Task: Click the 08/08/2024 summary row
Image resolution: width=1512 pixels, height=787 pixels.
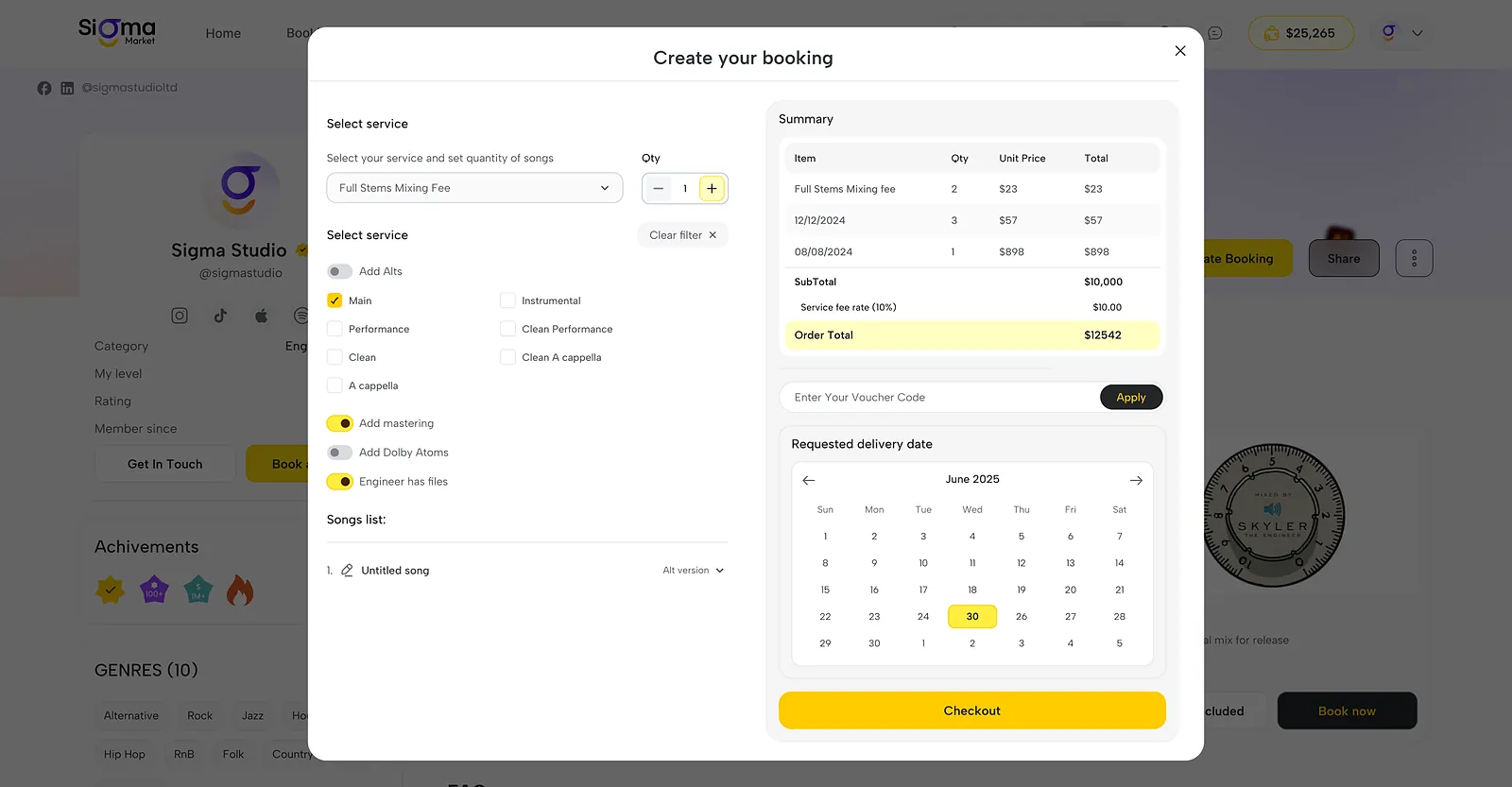Action: tap(972, 252)
